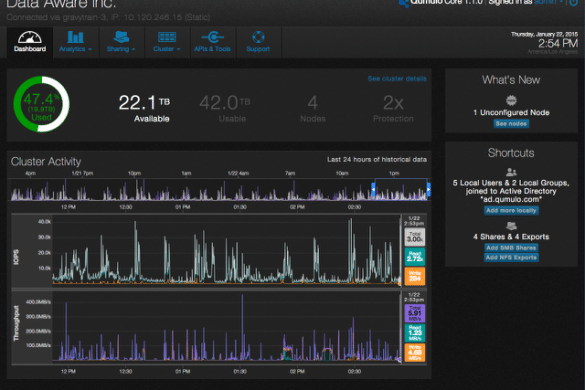
Task: Click the APIs & Tools wrench icon
Action: (x=213, y=37)
